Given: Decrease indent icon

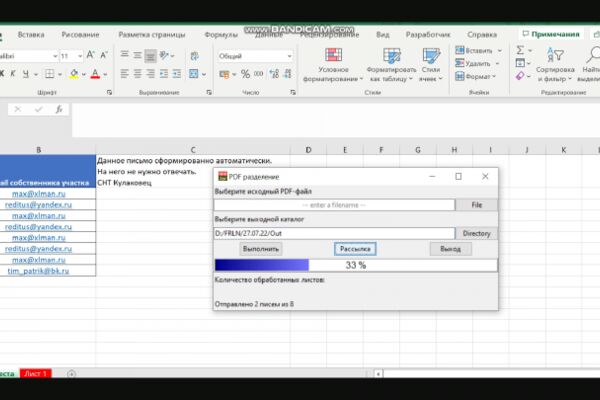Looking at the screenshot, I should tap(164, 73).
